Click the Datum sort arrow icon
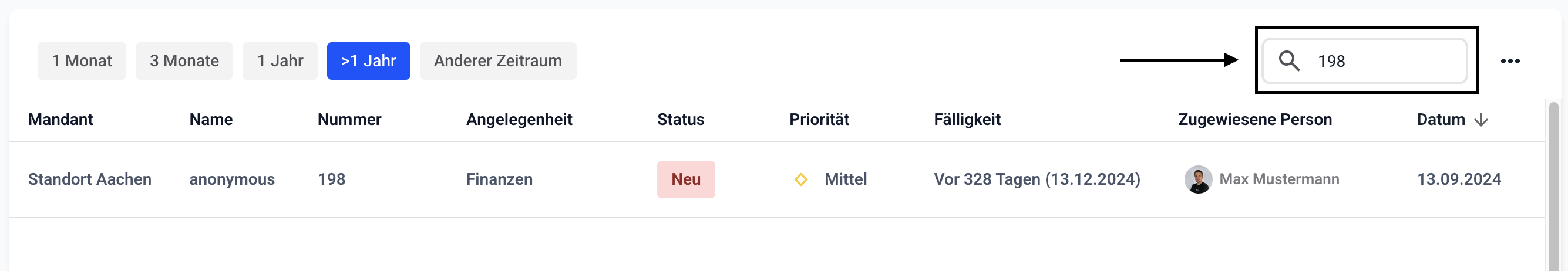The image size is (1568, 271). (x=1481, y=120)
